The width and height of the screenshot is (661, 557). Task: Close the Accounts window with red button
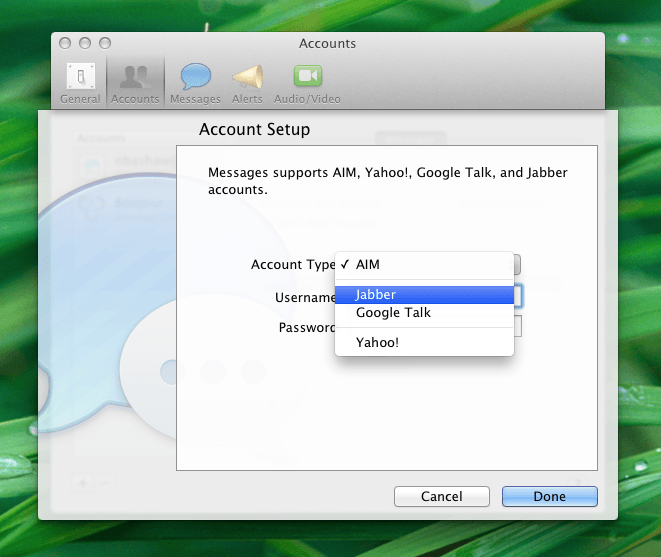(66, 43)
